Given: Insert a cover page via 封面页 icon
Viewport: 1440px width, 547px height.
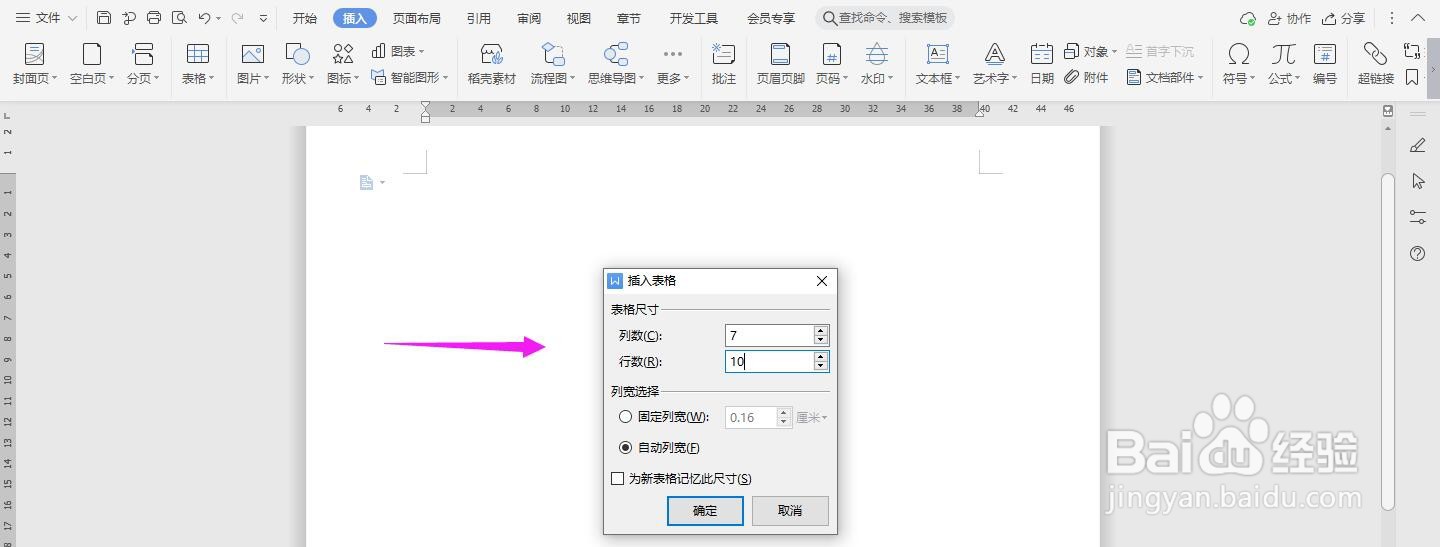Looking at the screenshot, I should point(34,54).
